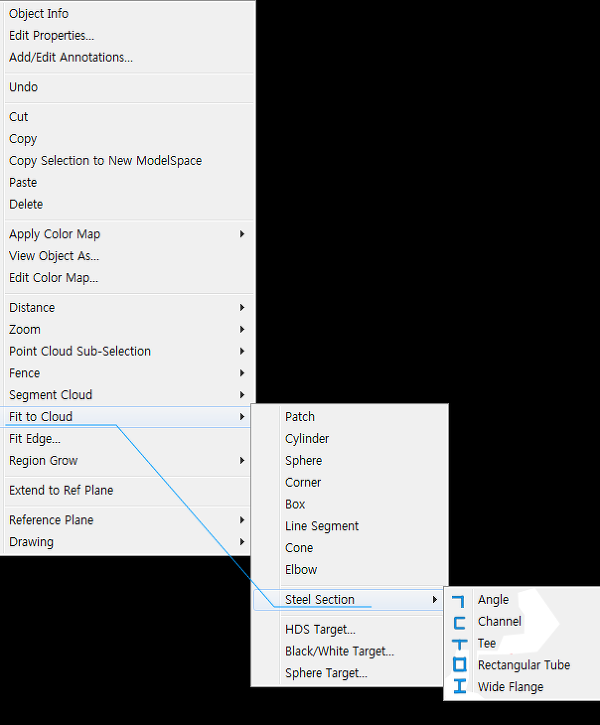
Task: Select Elbow fit option
Action: [301, 570]
